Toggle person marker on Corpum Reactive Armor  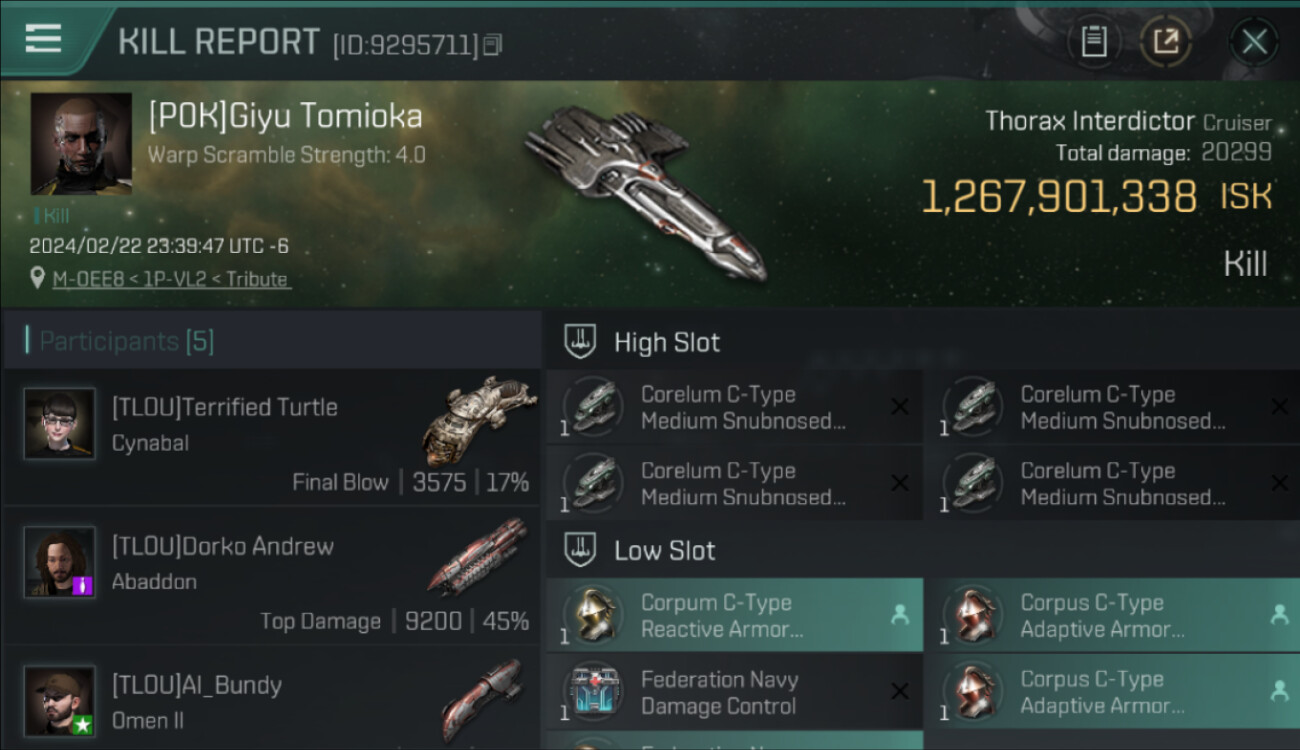click(899, 615)
